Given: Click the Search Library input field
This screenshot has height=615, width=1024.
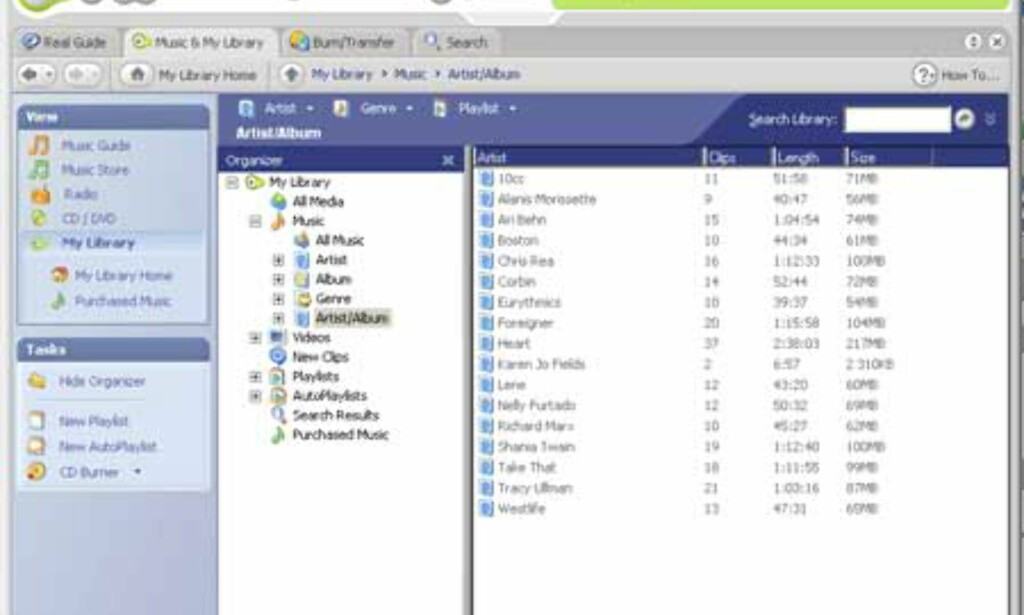Looking at the screenshot, I should 897,119.
